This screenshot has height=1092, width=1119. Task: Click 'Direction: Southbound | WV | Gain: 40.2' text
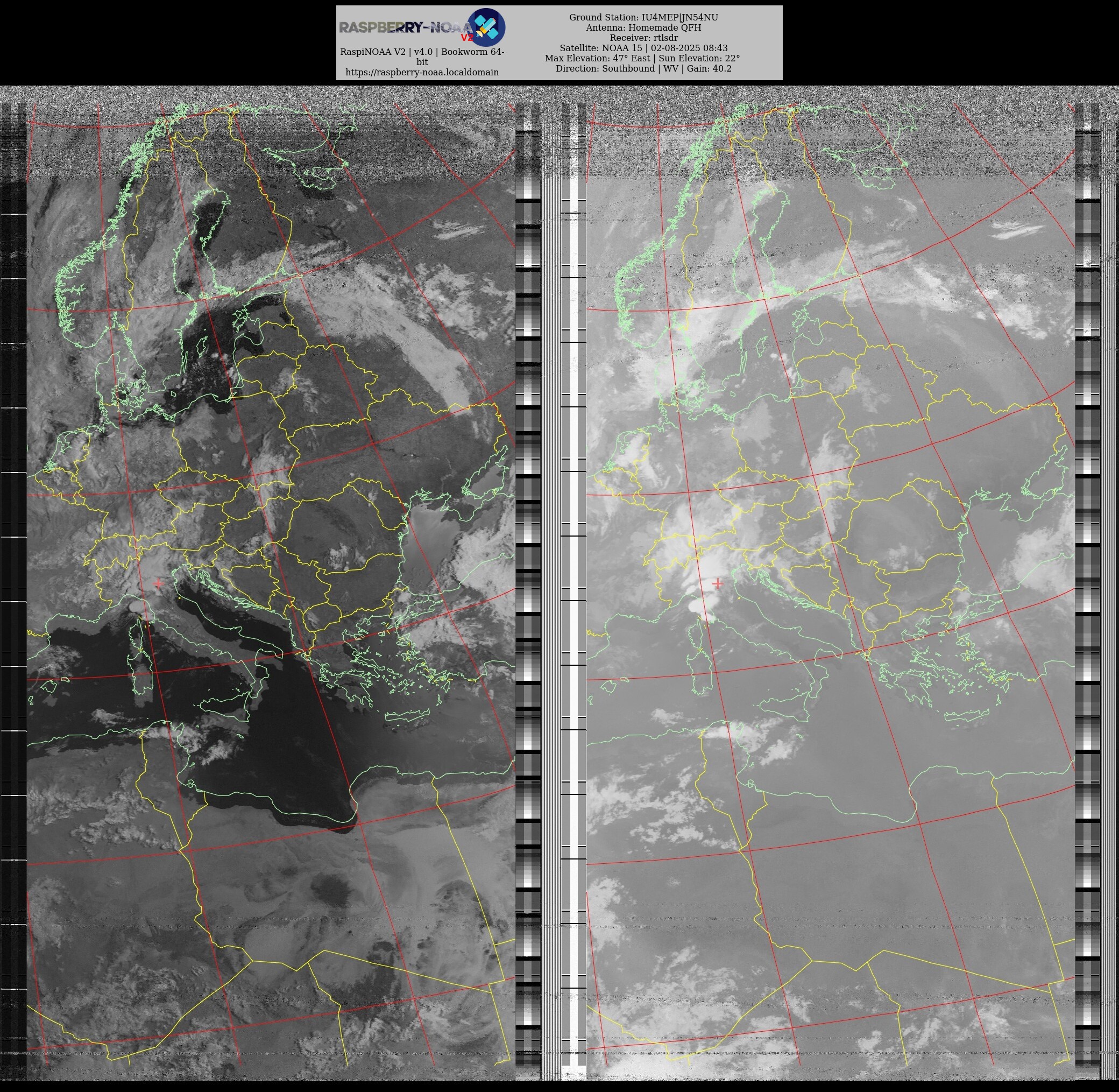[x=643, y=69]
